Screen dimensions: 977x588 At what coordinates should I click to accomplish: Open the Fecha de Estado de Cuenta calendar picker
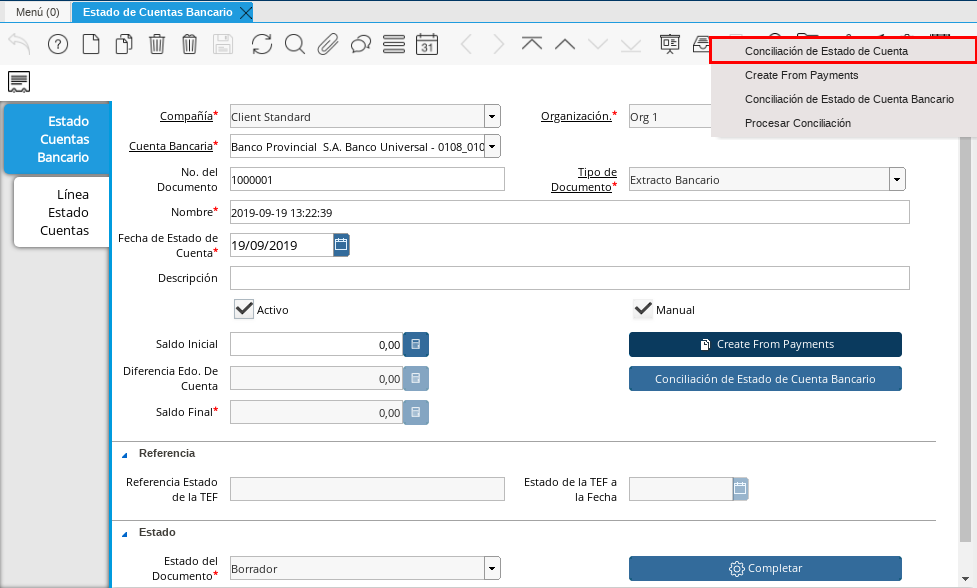(341, 245)
